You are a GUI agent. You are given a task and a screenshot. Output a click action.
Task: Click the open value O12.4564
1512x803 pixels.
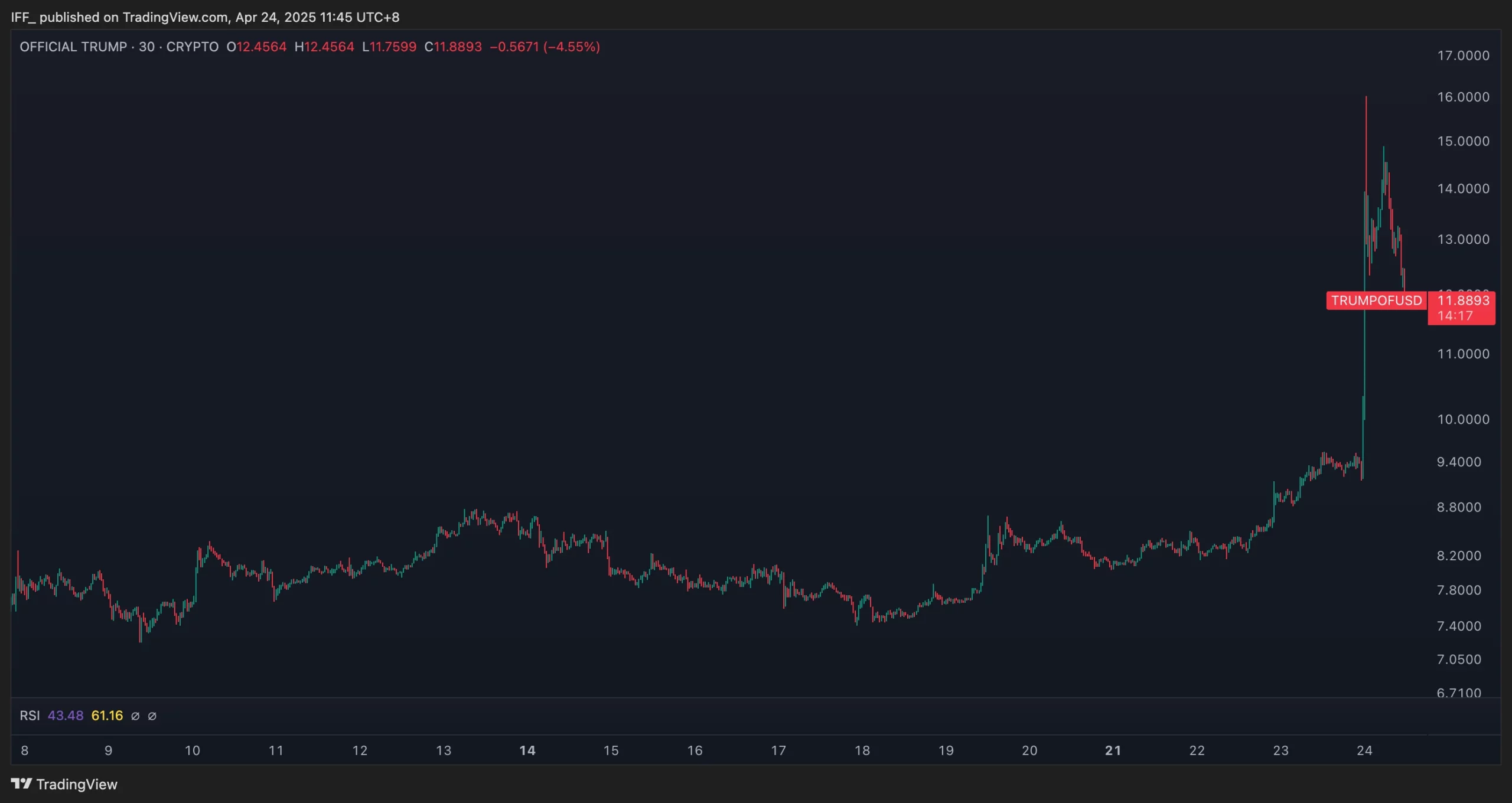256,47
